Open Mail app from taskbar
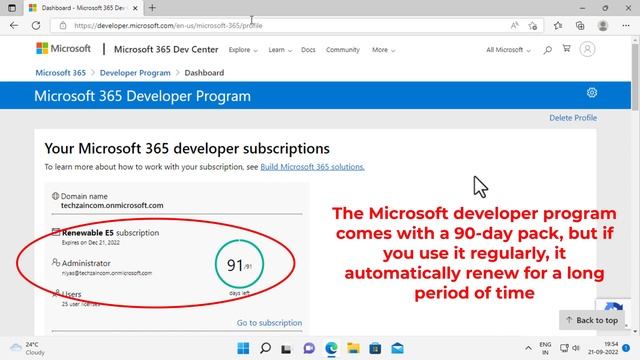The width and height of the screenshot is (640, 360). pyautogui.click(x=397, y=349)
